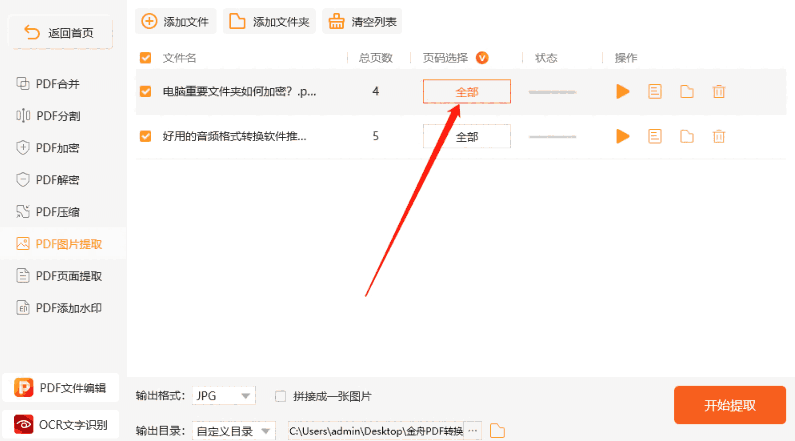Open PDF添加水印 in the sidebar
The width and height of the screenshot is (795, 441).
(59, 308)
